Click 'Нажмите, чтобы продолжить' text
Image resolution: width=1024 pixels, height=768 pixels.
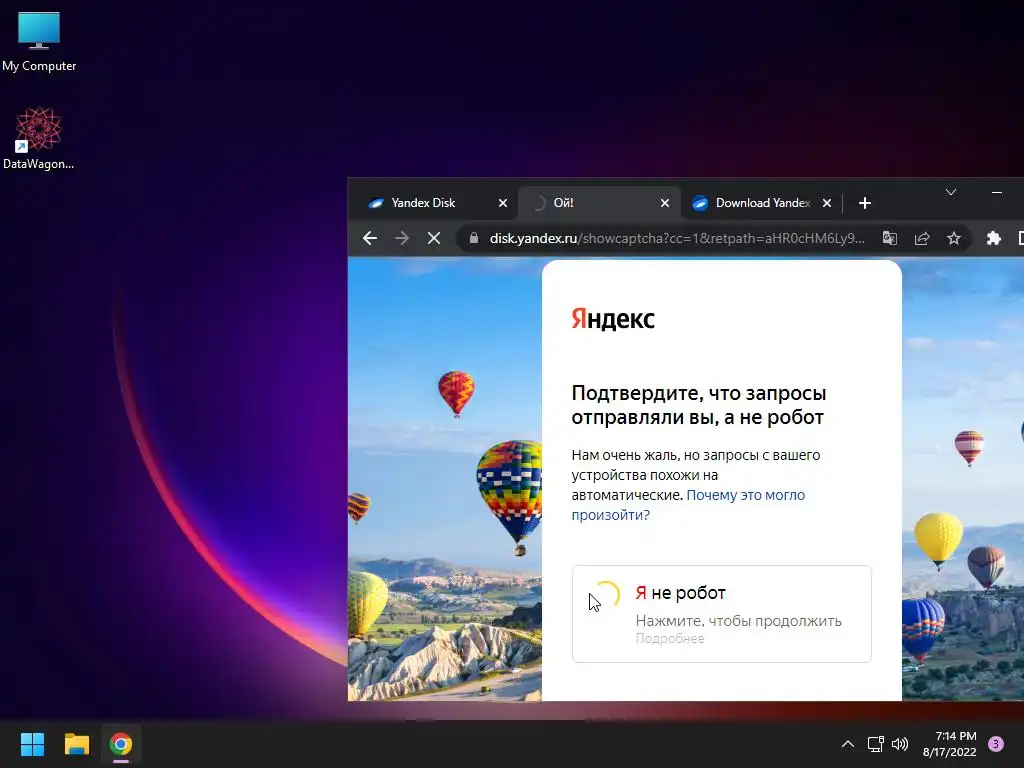pos(738,621)
